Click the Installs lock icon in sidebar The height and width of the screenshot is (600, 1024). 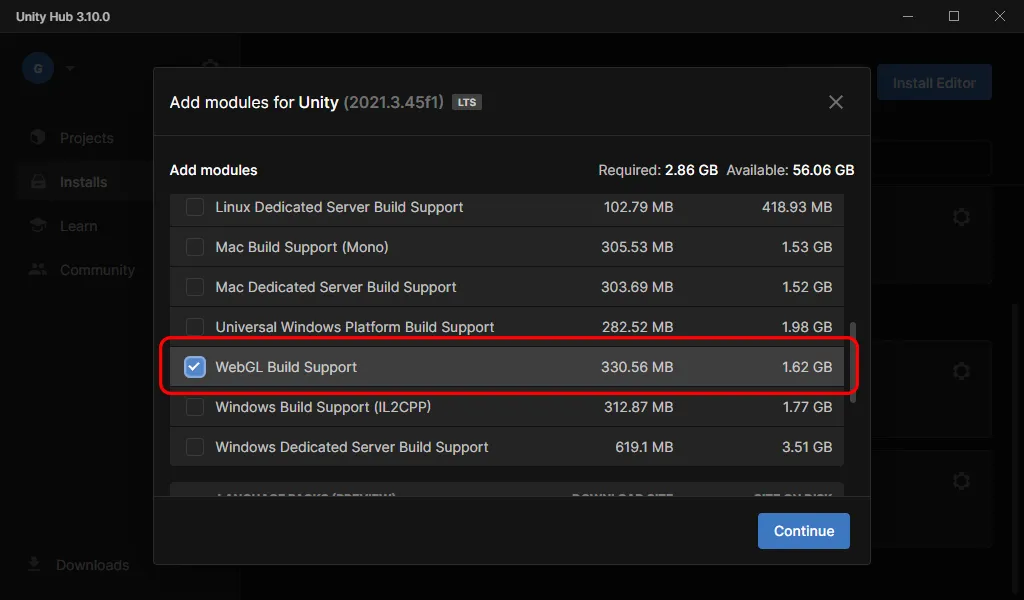point(38,182)
